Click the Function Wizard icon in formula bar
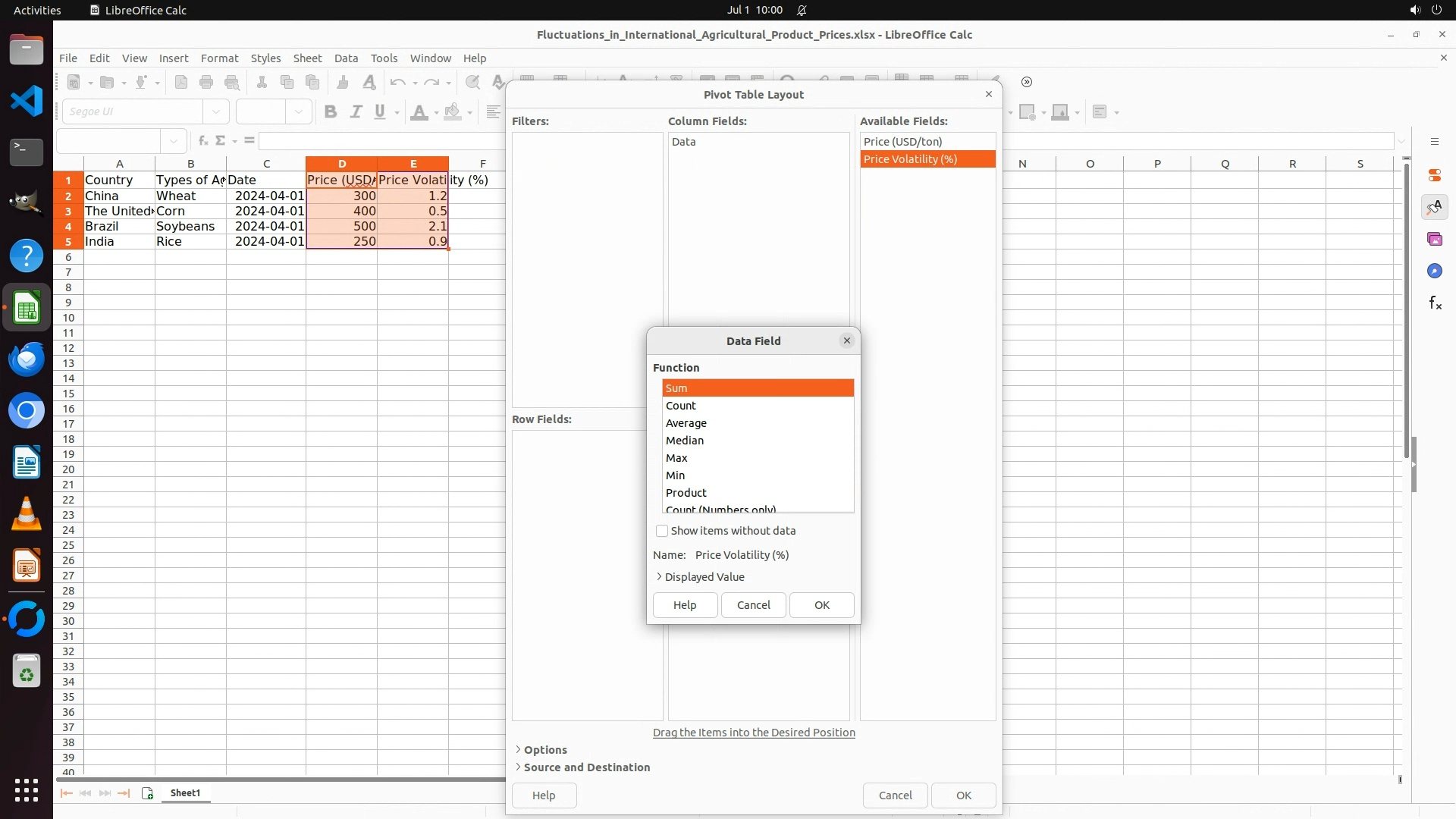The image size is (1456, 819). 202,141
